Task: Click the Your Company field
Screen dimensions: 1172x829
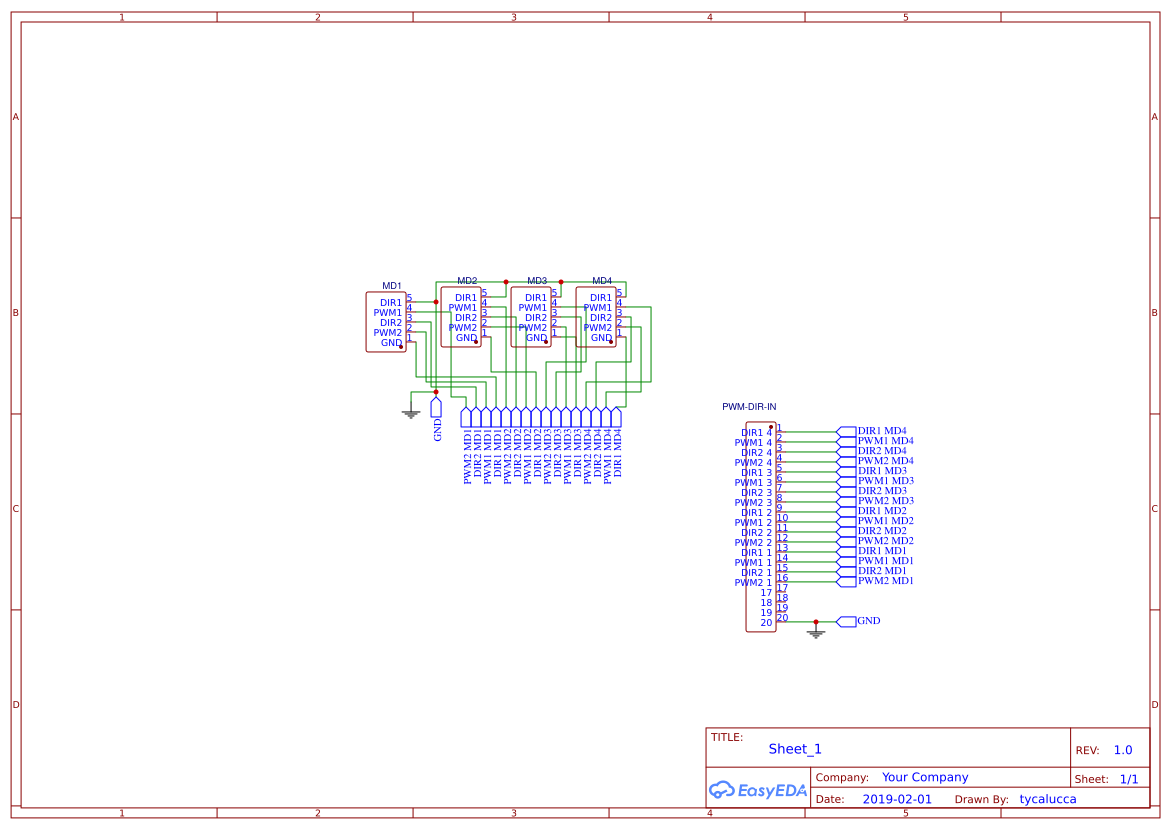Action: (x=925, y=777)
